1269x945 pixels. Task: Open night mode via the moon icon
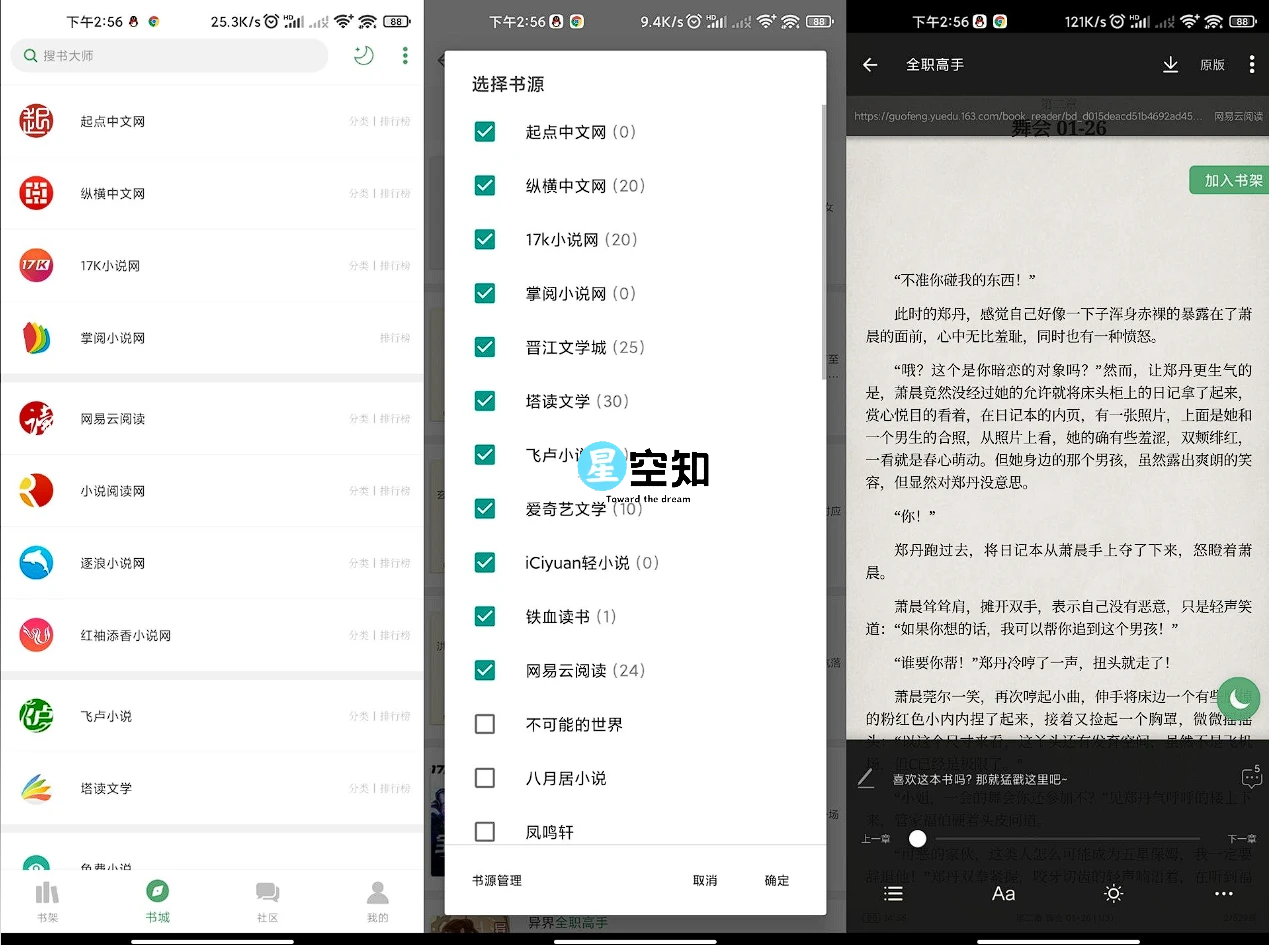(x=363, y=56)
